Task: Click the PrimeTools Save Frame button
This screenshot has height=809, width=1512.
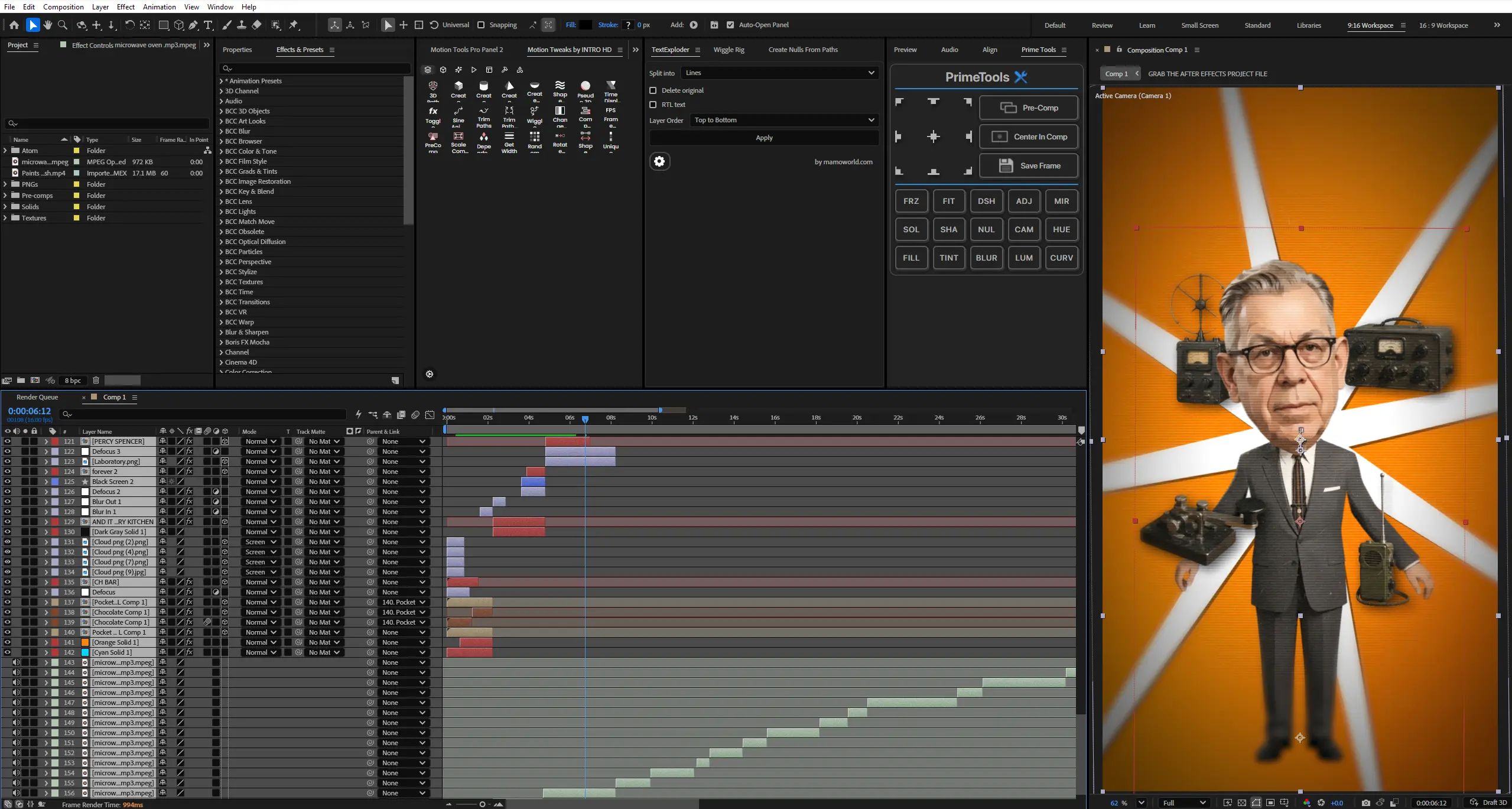Action: point(1029,165)
